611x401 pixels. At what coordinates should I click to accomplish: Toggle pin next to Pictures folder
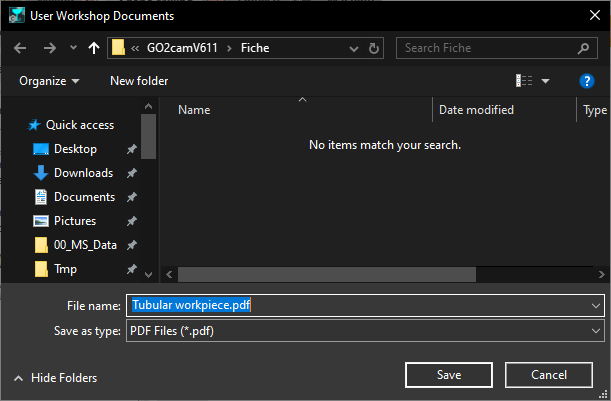pyautogui.click(x=132, y=221)
